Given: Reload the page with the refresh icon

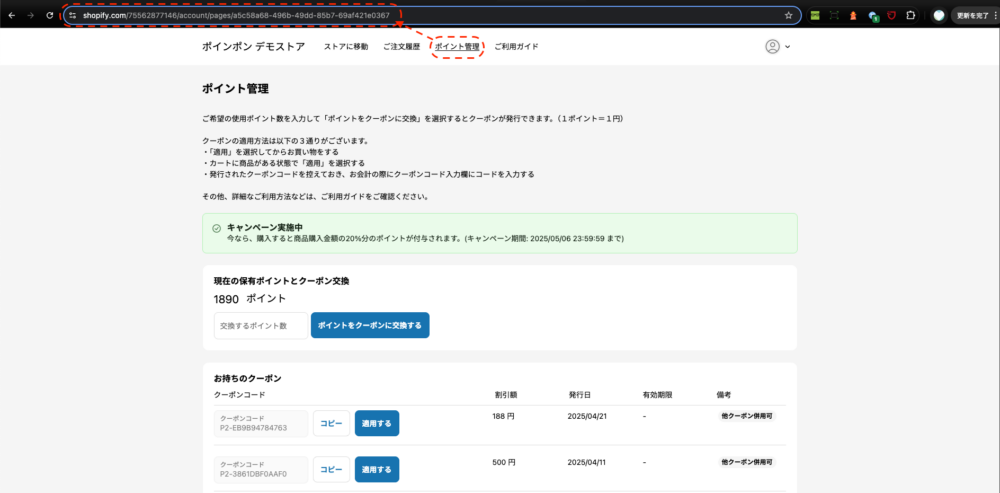Looking at the screenshot, I should pyautogui.click(x=50, y=15).
